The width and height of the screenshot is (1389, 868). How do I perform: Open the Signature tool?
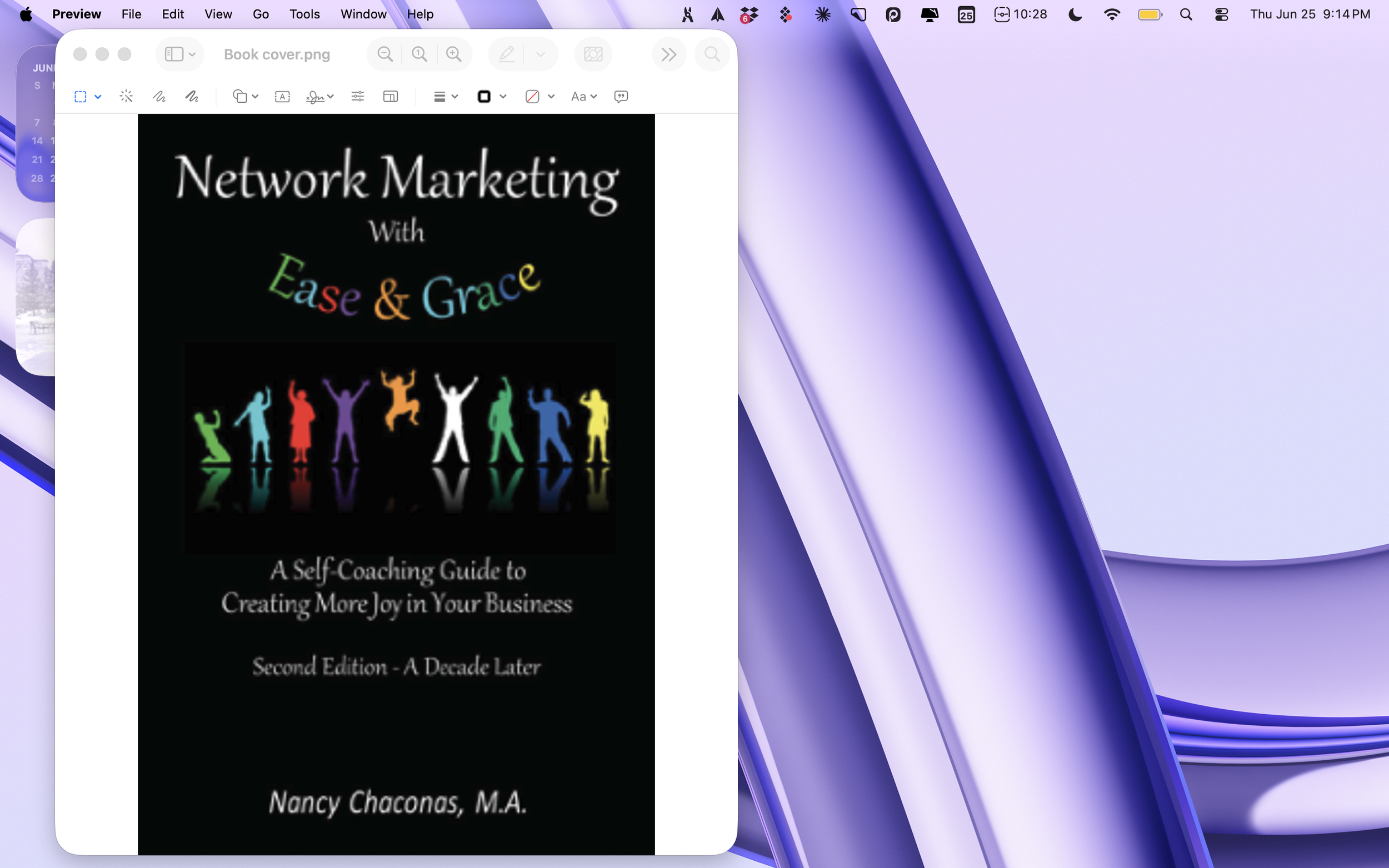pyautogui.click(x=314, y=97)
